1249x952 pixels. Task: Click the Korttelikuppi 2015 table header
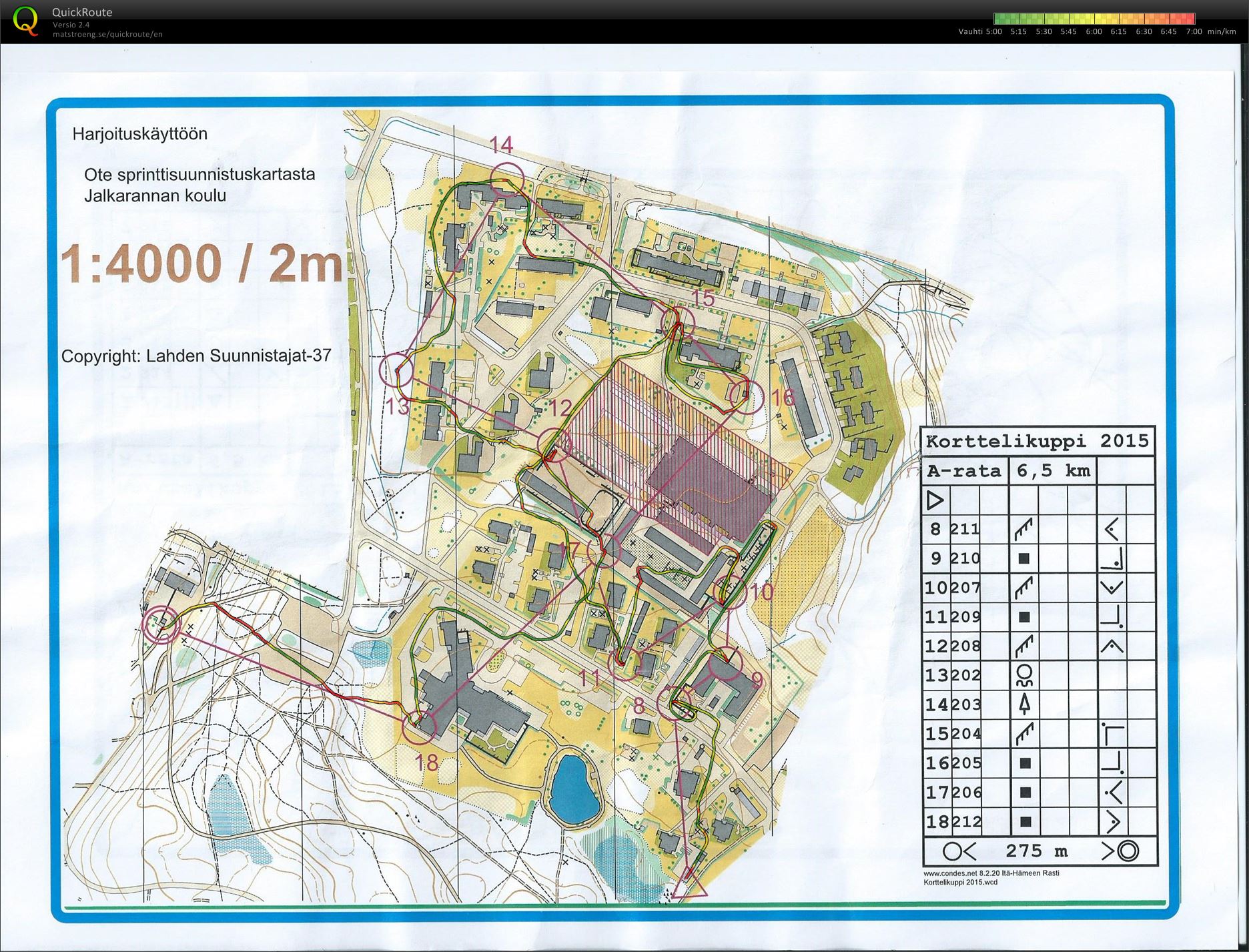tap(1037, 441)
